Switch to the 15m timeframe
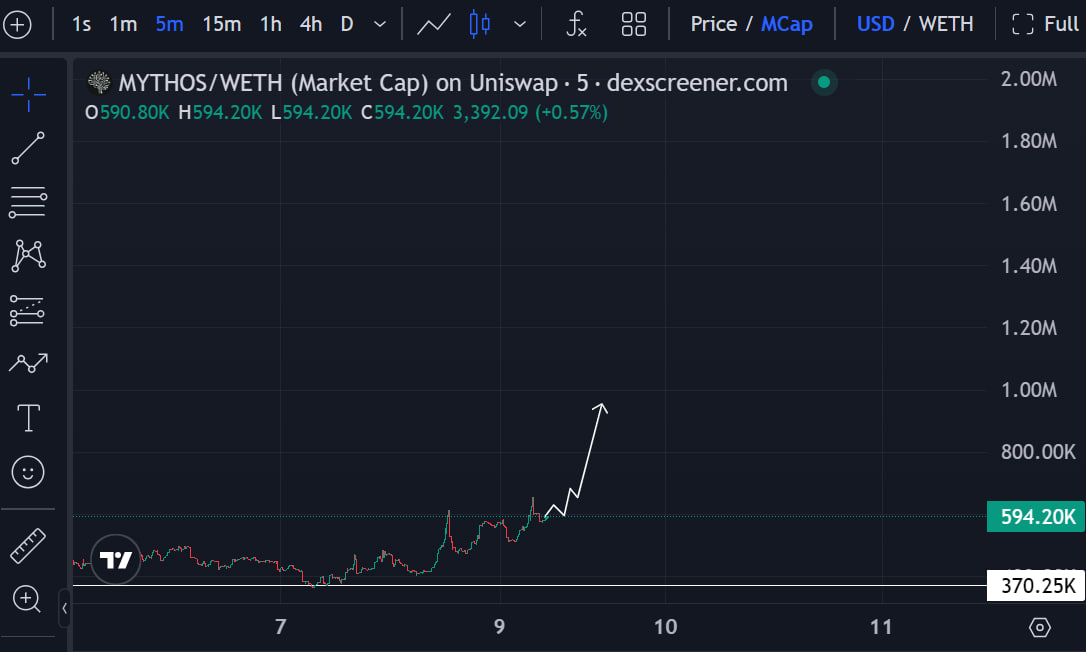Screen dimensions: 1086x652 [222, 24]
